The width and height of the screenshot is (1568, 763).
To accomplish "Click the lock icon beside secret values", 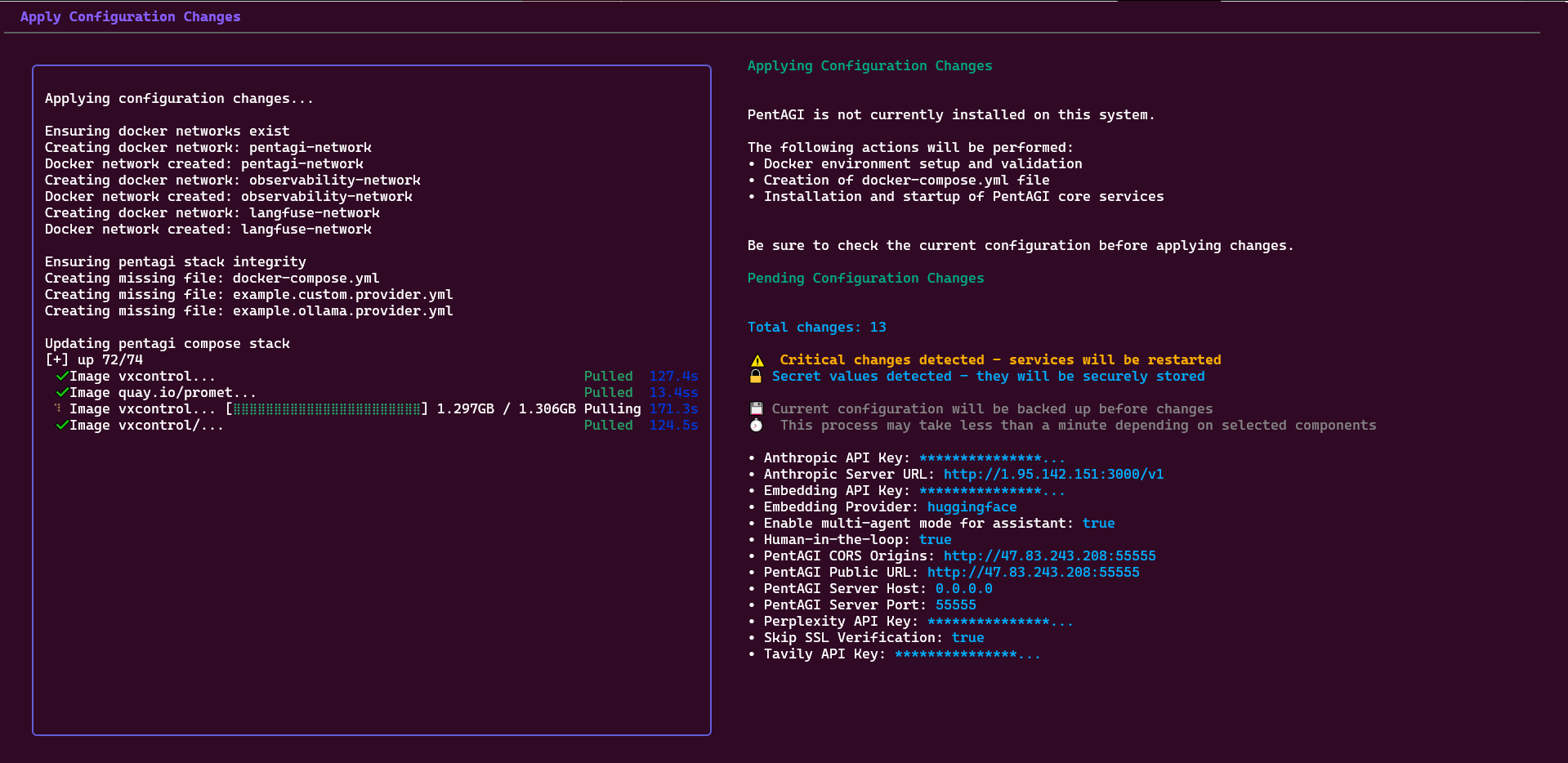I will 756,377.
